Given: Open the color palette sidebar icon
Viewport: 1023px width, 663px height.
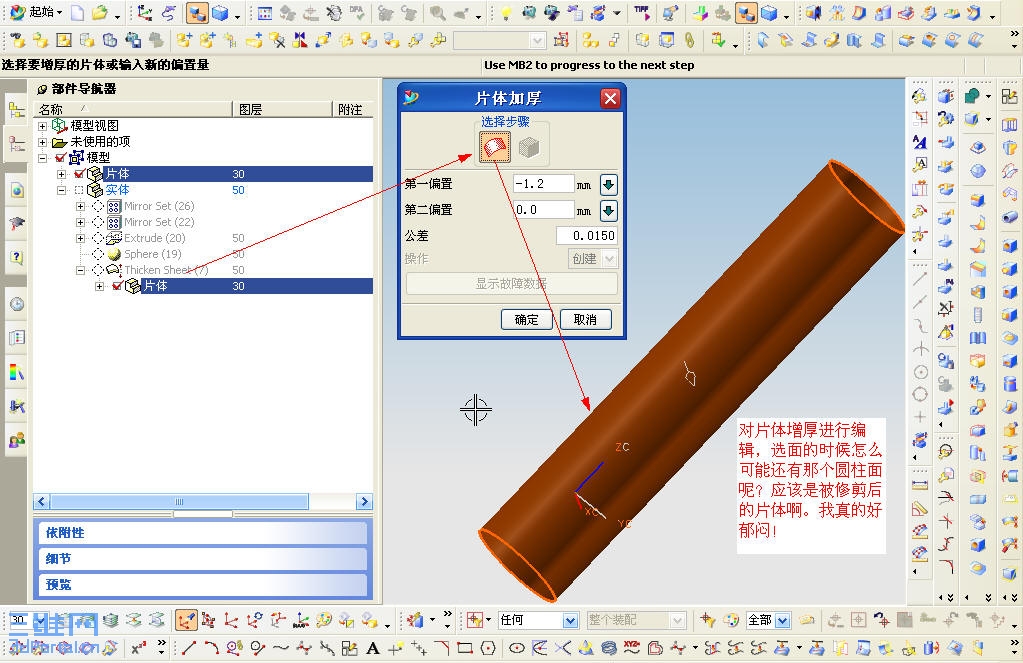Looking at the screenshot, I should click(x=17, y=372).
